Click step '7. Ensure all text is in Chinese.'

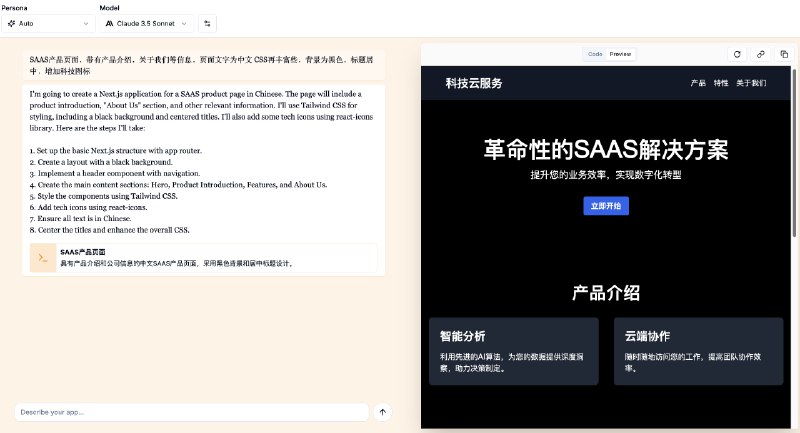coord(80,218)
